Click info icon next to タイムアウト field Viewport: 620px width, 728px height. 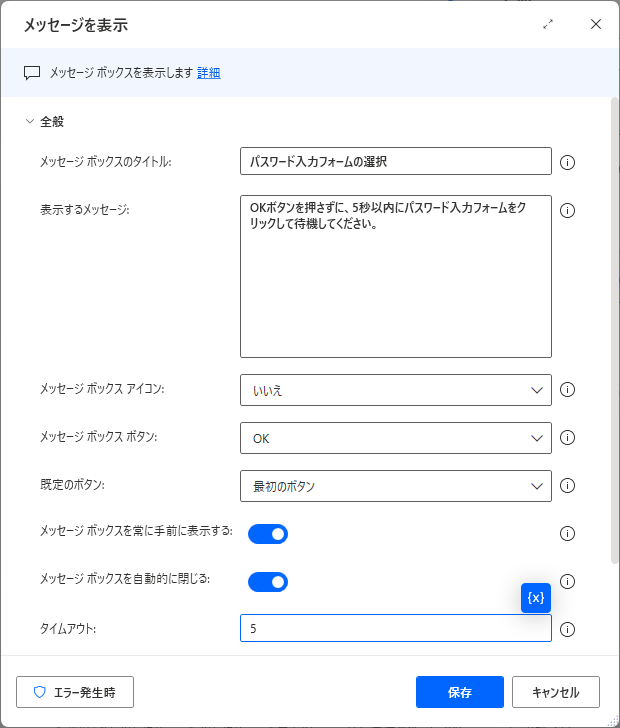(x=567, y=630)
